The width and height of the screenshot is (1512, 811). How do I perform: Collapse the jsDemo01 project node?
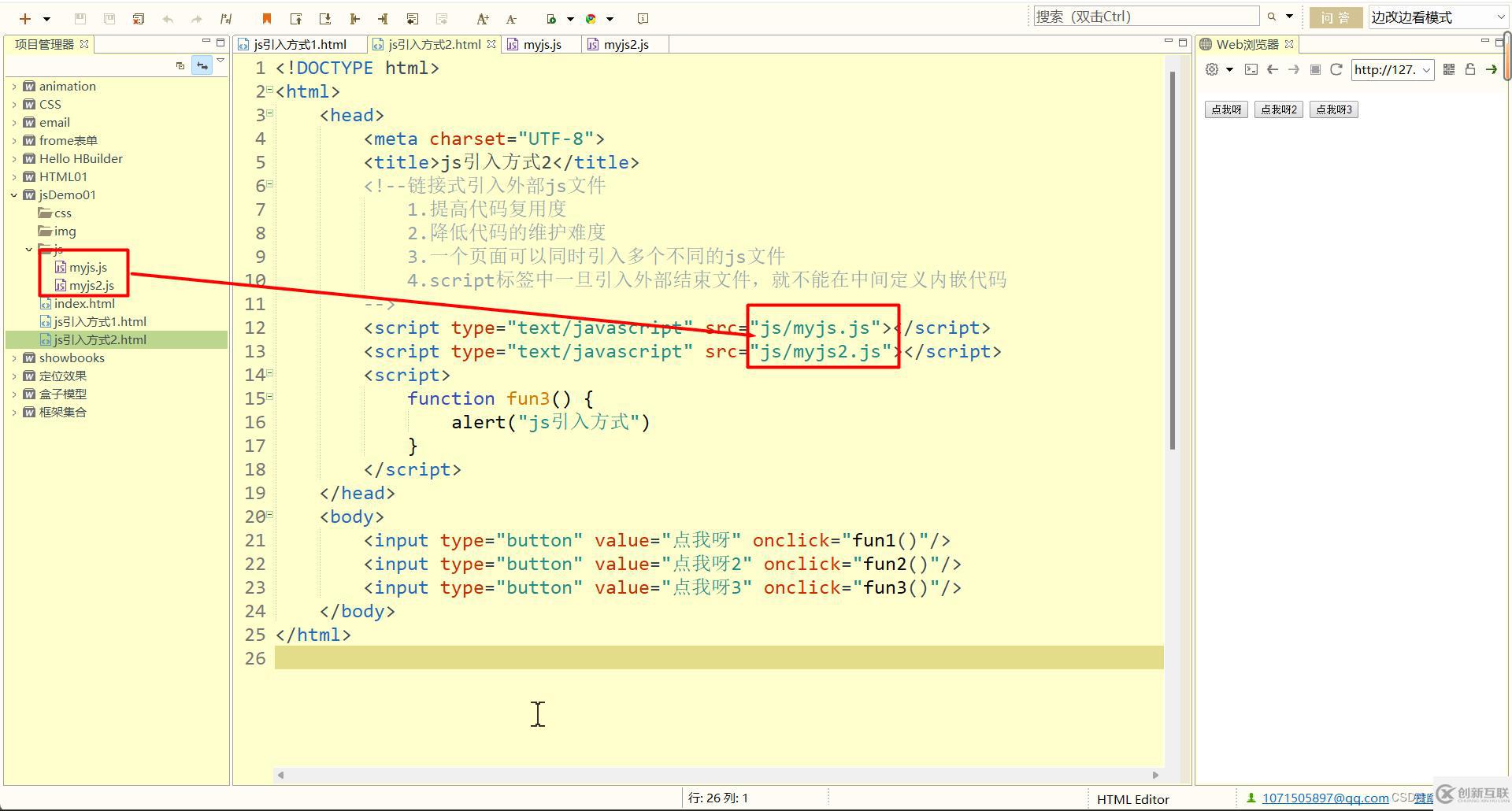(x=13, y=194)
